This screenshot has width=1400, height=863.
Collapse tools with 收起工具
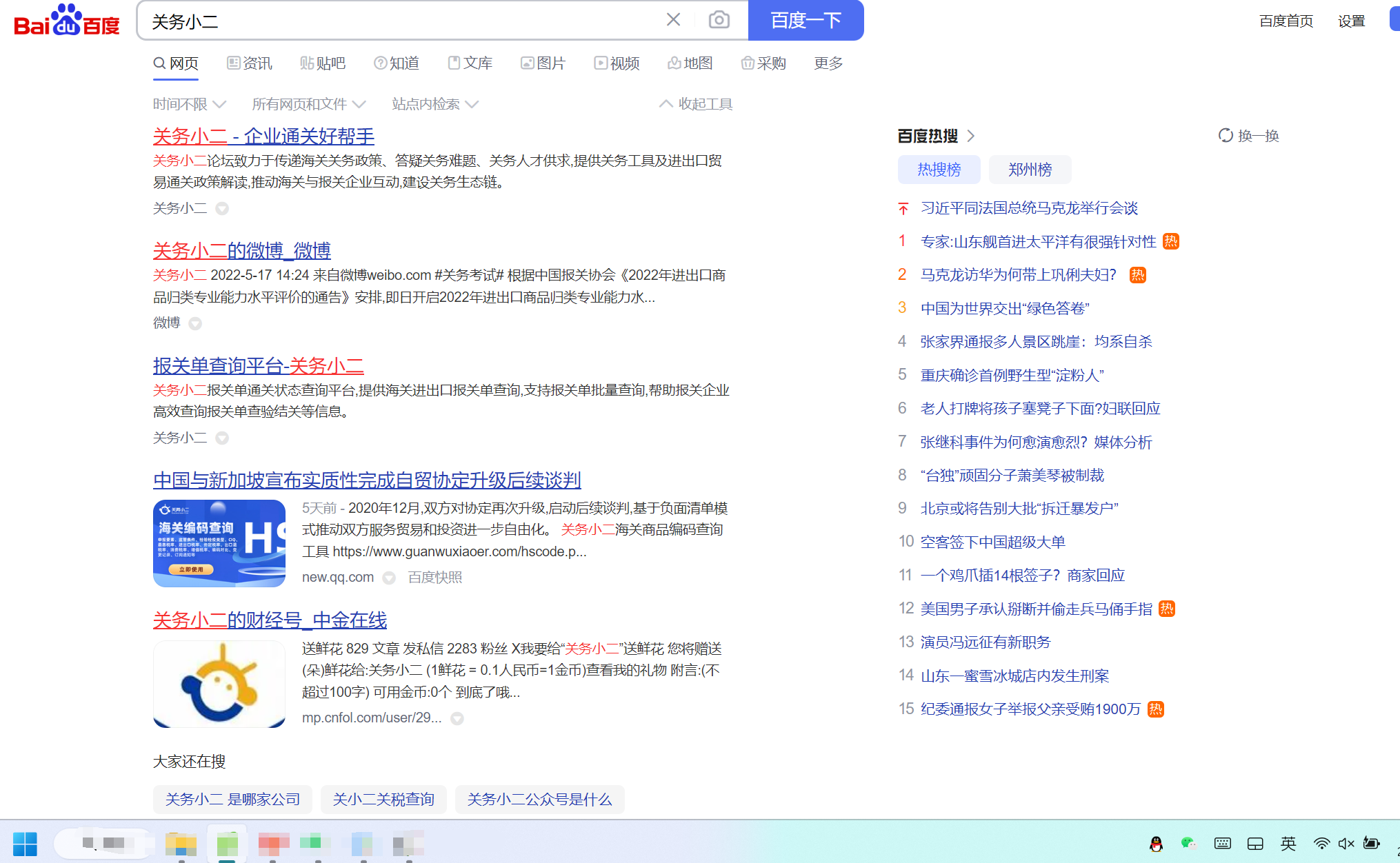click(x=696, y=104)
